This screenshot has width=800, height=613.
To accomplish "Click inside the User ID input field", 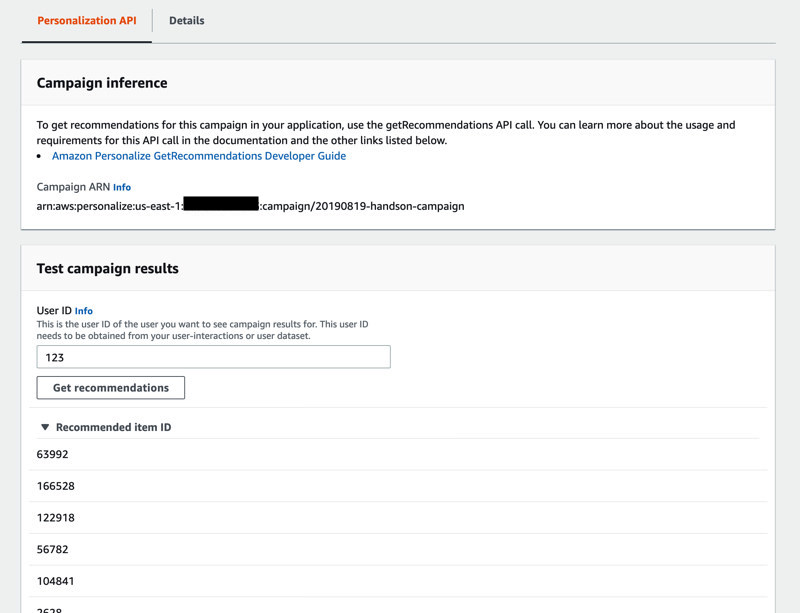I will 213,356.
